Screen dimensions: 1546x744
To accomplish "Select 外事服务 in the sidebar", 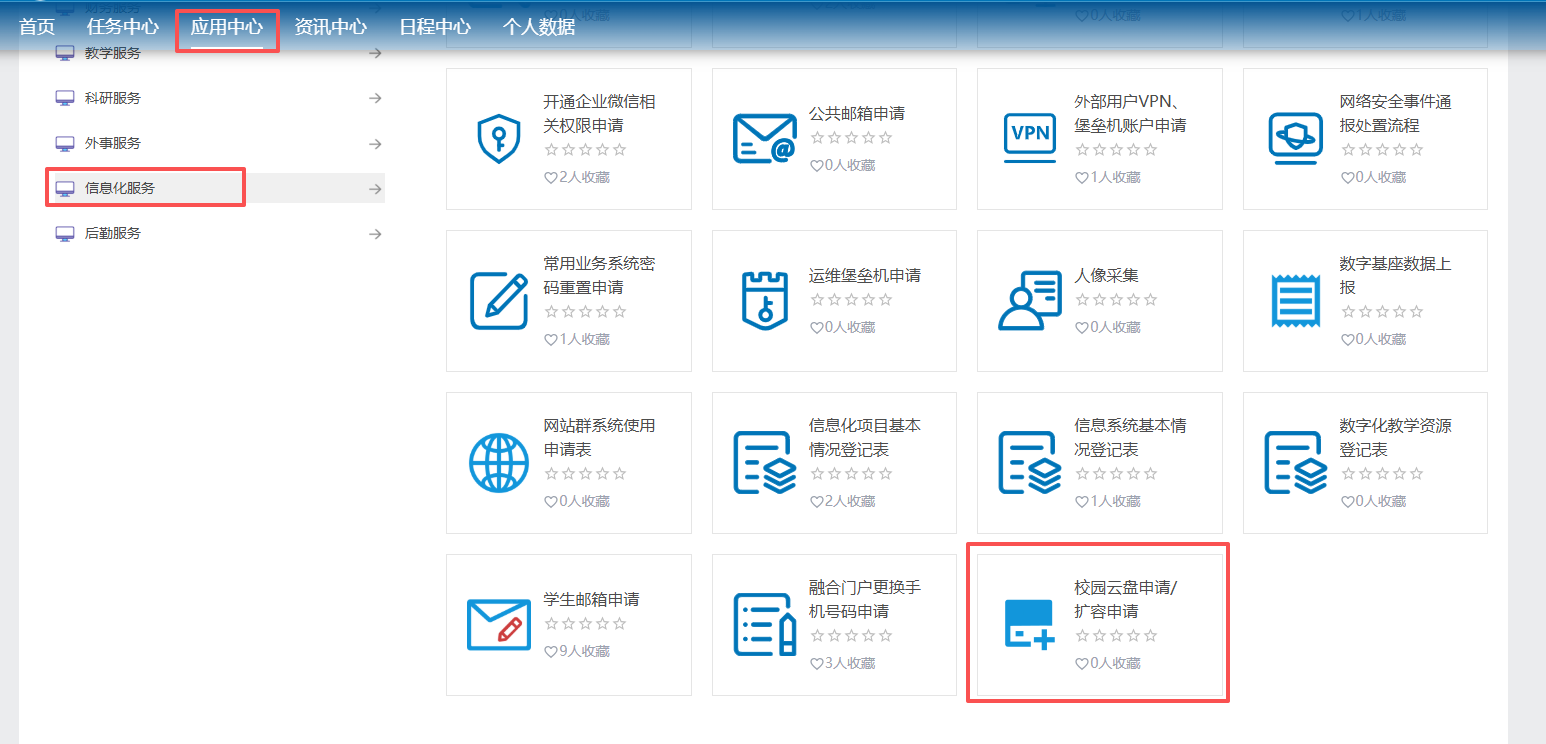I will pos(113,144).
